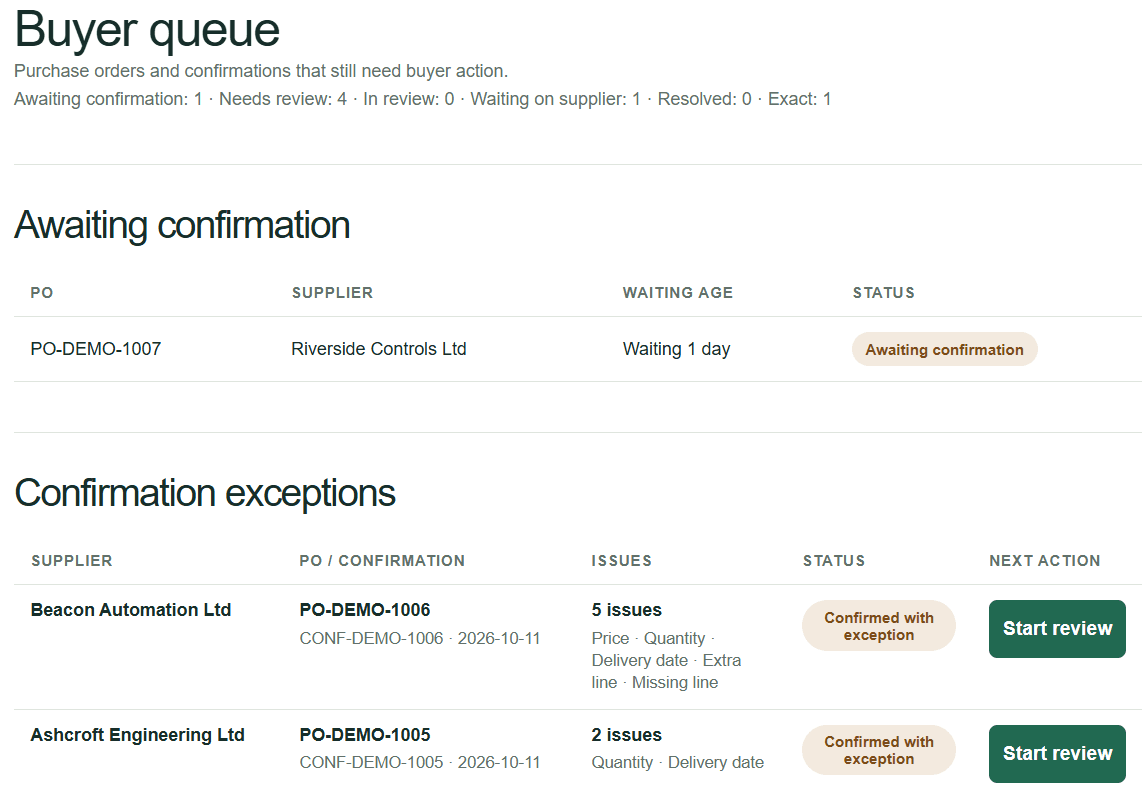Start review for Beacon Automation Ltd
The width and height of the screenshot is (1142, 798).
click(1057, 628)
